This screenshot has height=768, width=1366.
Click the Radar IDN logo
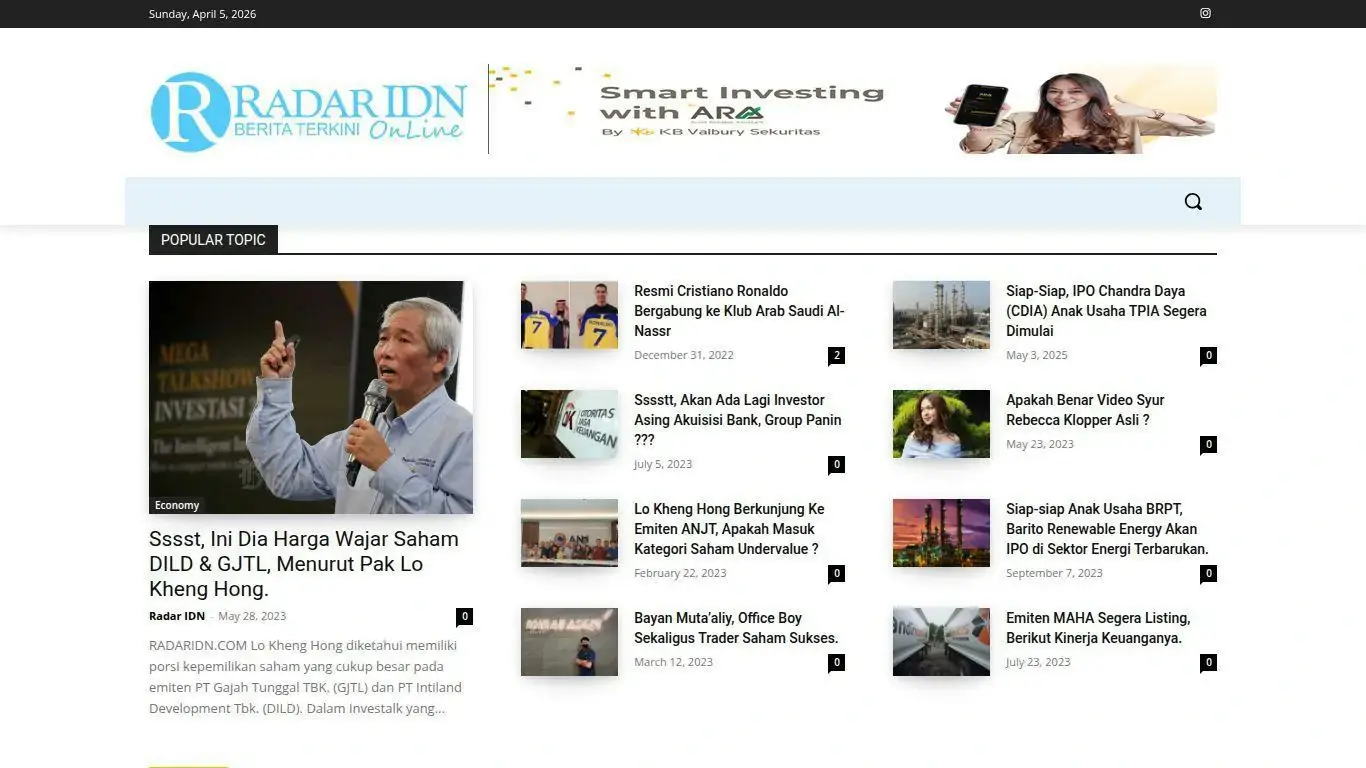point(307,109)
